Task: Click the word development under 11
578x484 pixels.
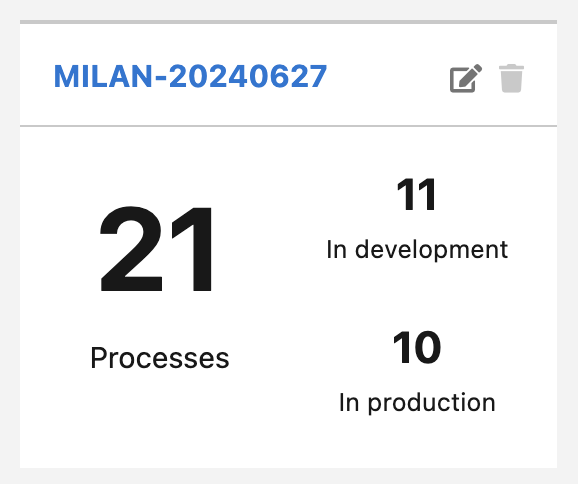Action: tap(431, 250)
